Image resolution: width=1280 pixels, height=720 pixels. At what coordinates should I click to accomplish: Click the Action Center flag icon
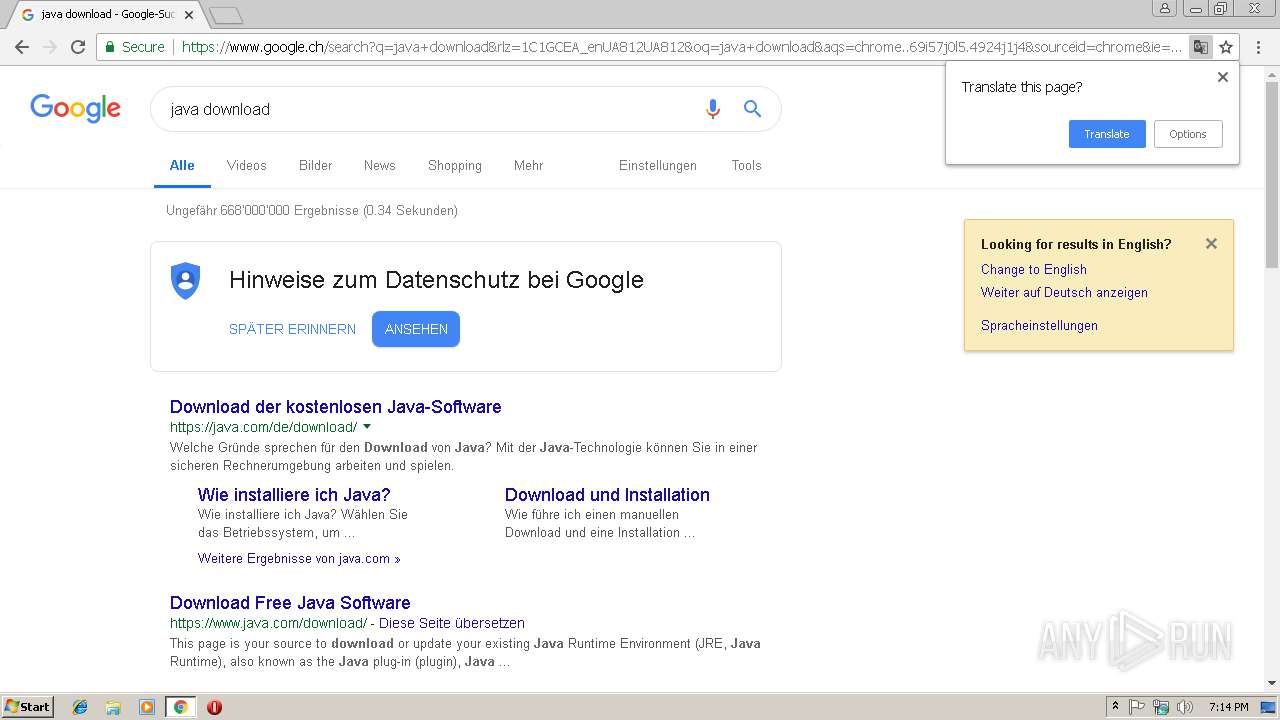click(1137, 707)
